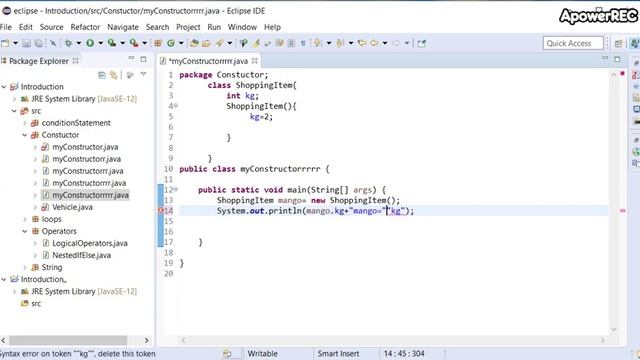Click Collapse All in Package Explorer
The image size is (640, 360).
(102, 75)
